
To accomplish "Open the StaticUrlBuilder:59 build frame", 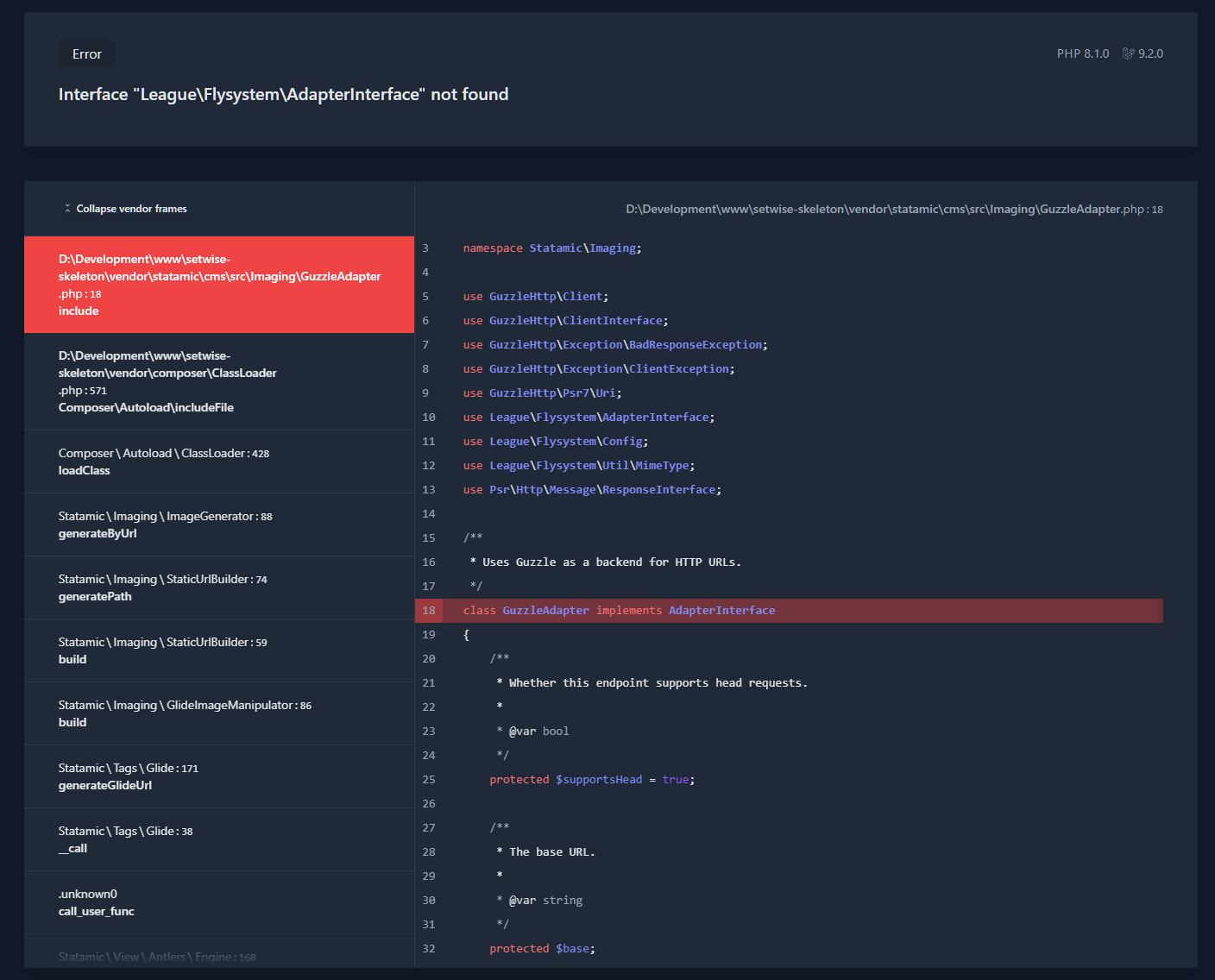I will click(218, 650).
